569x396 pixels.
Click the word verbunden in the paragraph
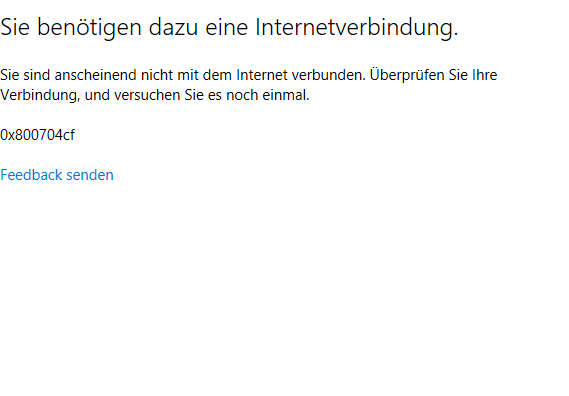click(x=328, y=75)
